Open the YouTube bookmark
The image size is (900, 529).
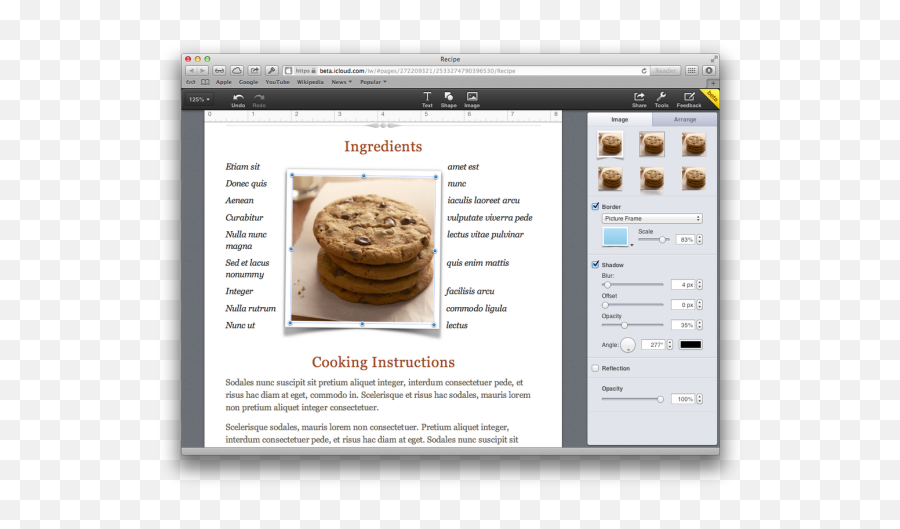pyautogui.click(x=277, y=82)
